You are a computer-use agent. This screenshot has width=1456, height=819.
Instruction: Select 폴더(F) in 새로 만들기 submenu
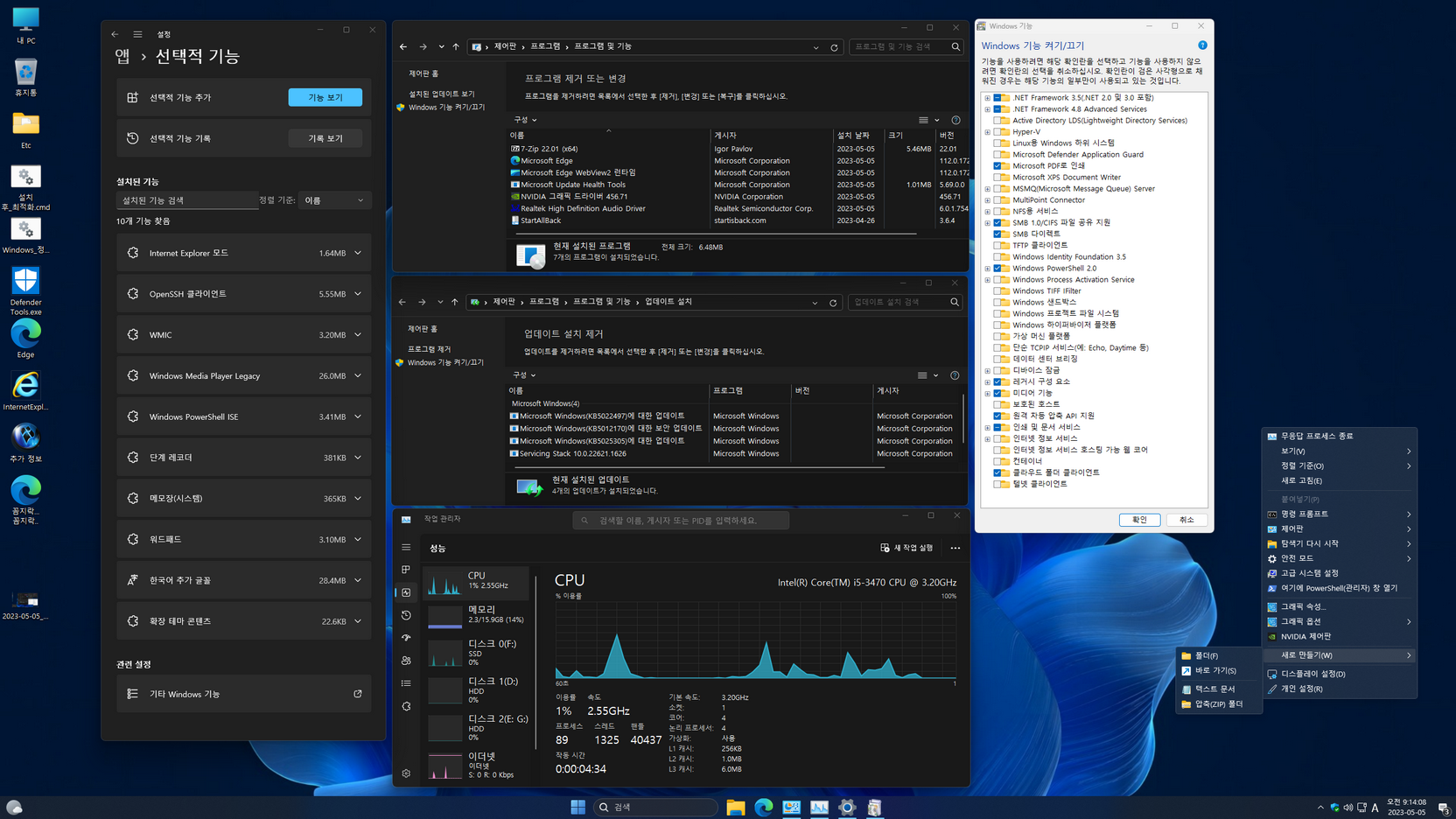(x=1218, y=655)
